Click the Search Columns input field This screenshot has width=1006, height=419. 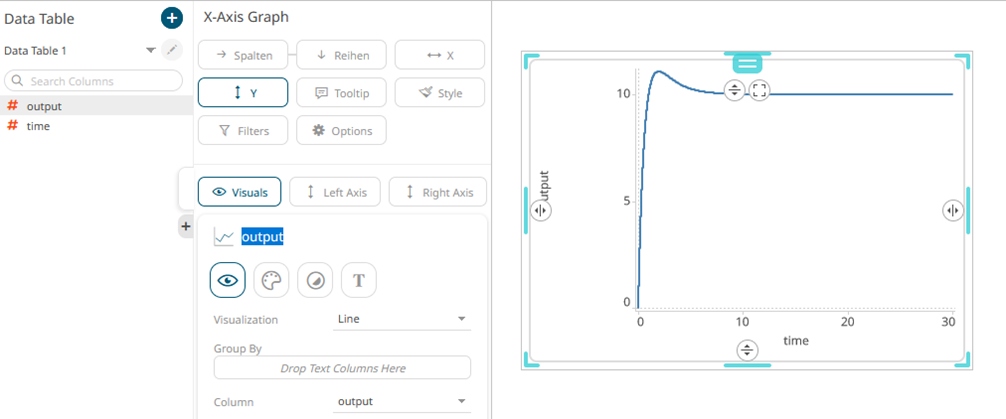94,81
